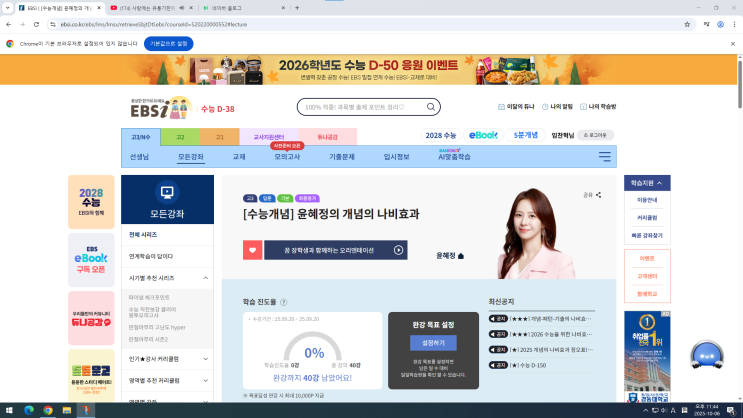Open the Windows Start menu
This screenshot has width=743, height=418.
coord(9,410)
